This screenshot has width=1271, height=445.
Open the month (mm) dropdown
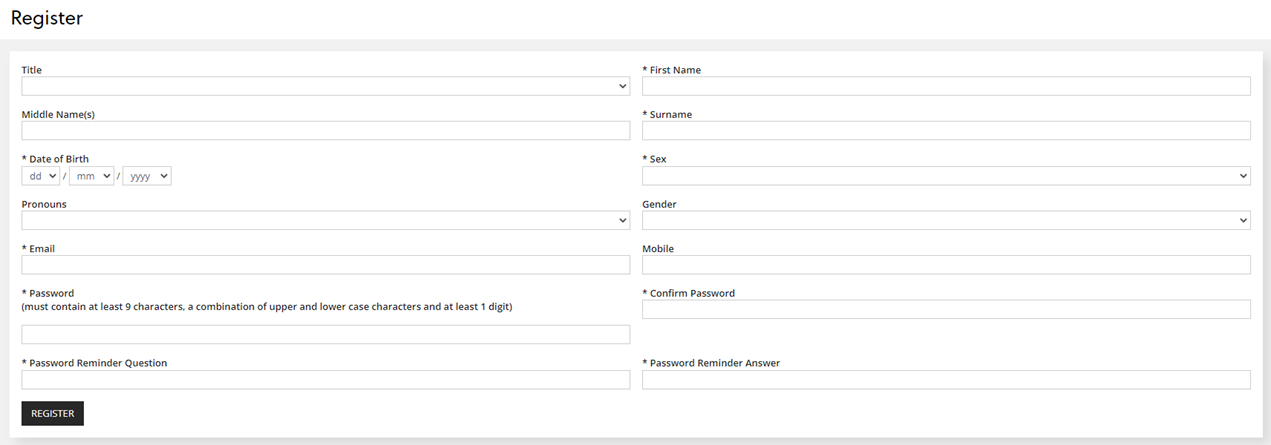tap(91, 176)
